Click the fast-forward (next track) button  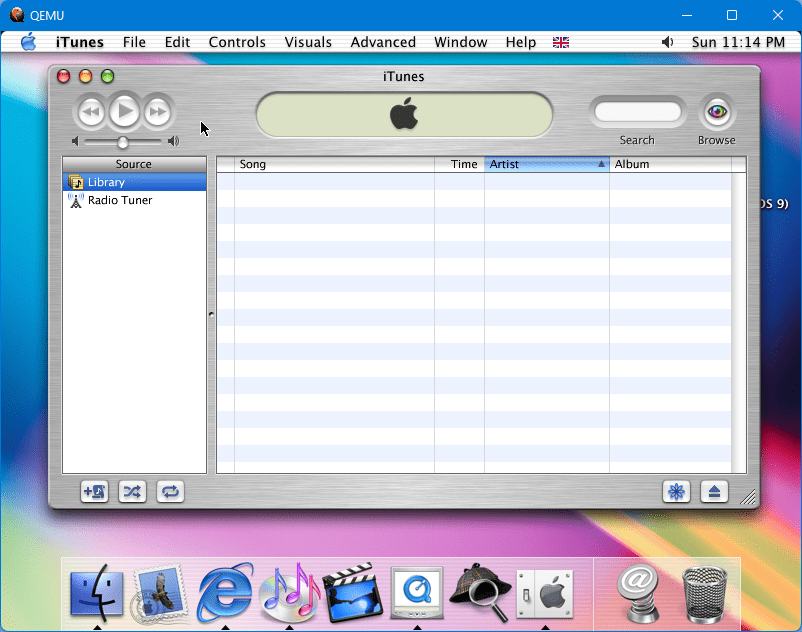click(157, 111)
